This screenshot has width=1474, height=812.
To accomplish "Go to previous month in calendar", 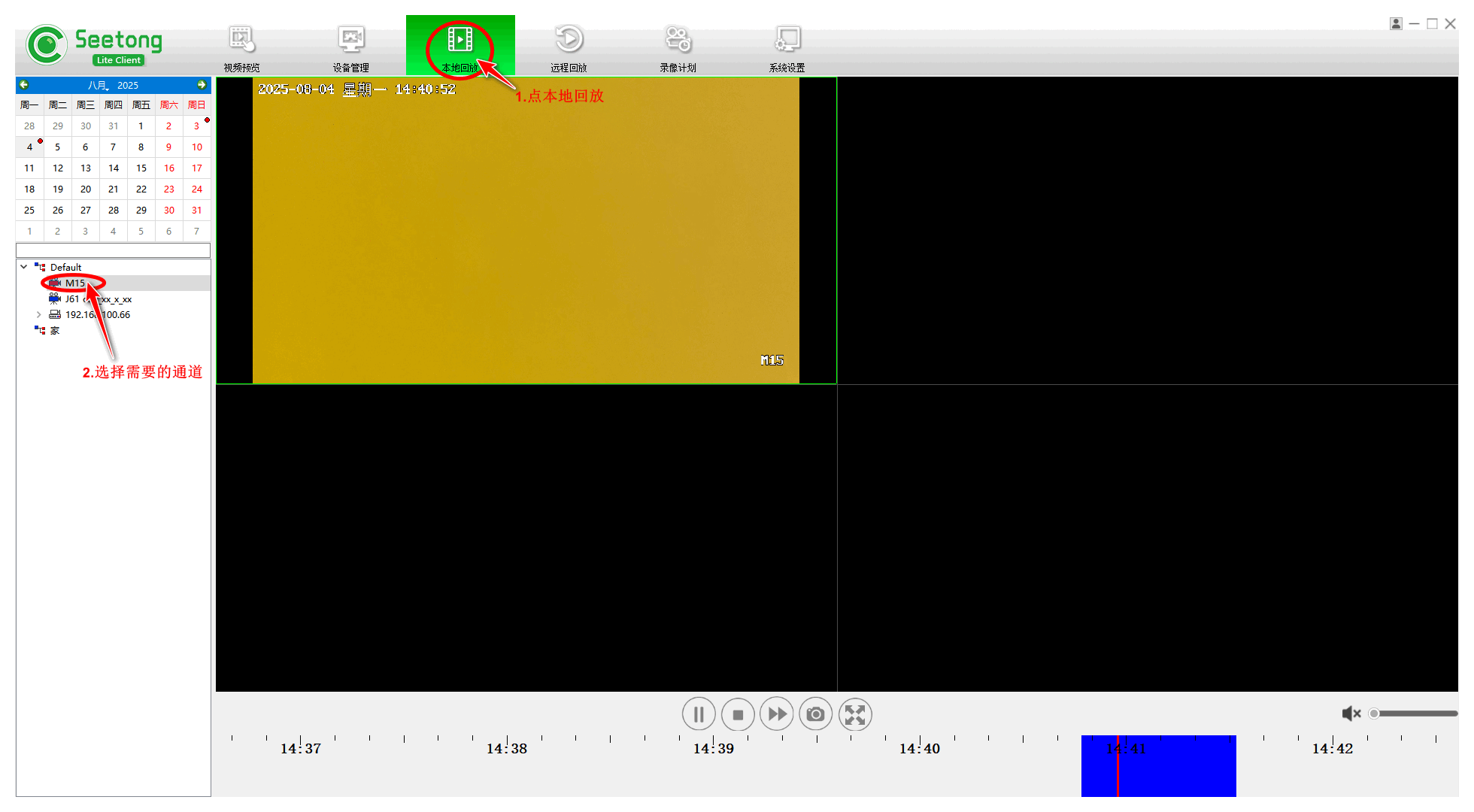I will (x=24, y=85).
